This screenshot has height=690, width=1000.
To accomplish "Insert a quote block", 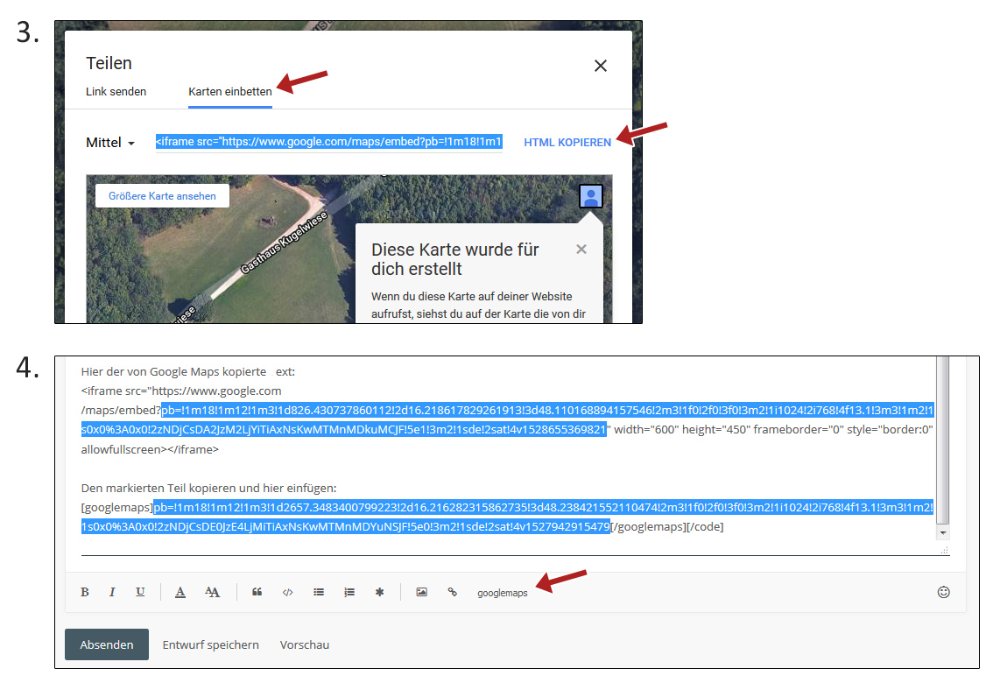I will pyautogui.click(x=257, y=592).
